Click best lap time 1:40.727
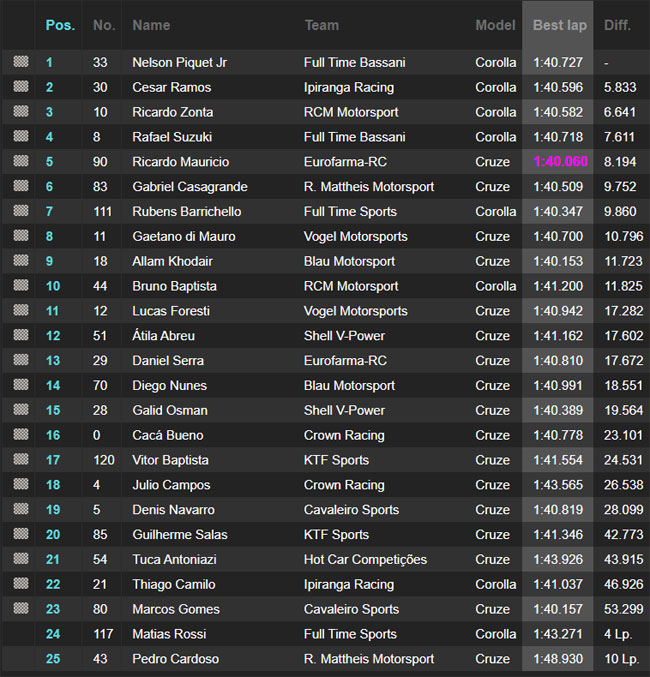650x677 pixels. (x=558, y=63)
